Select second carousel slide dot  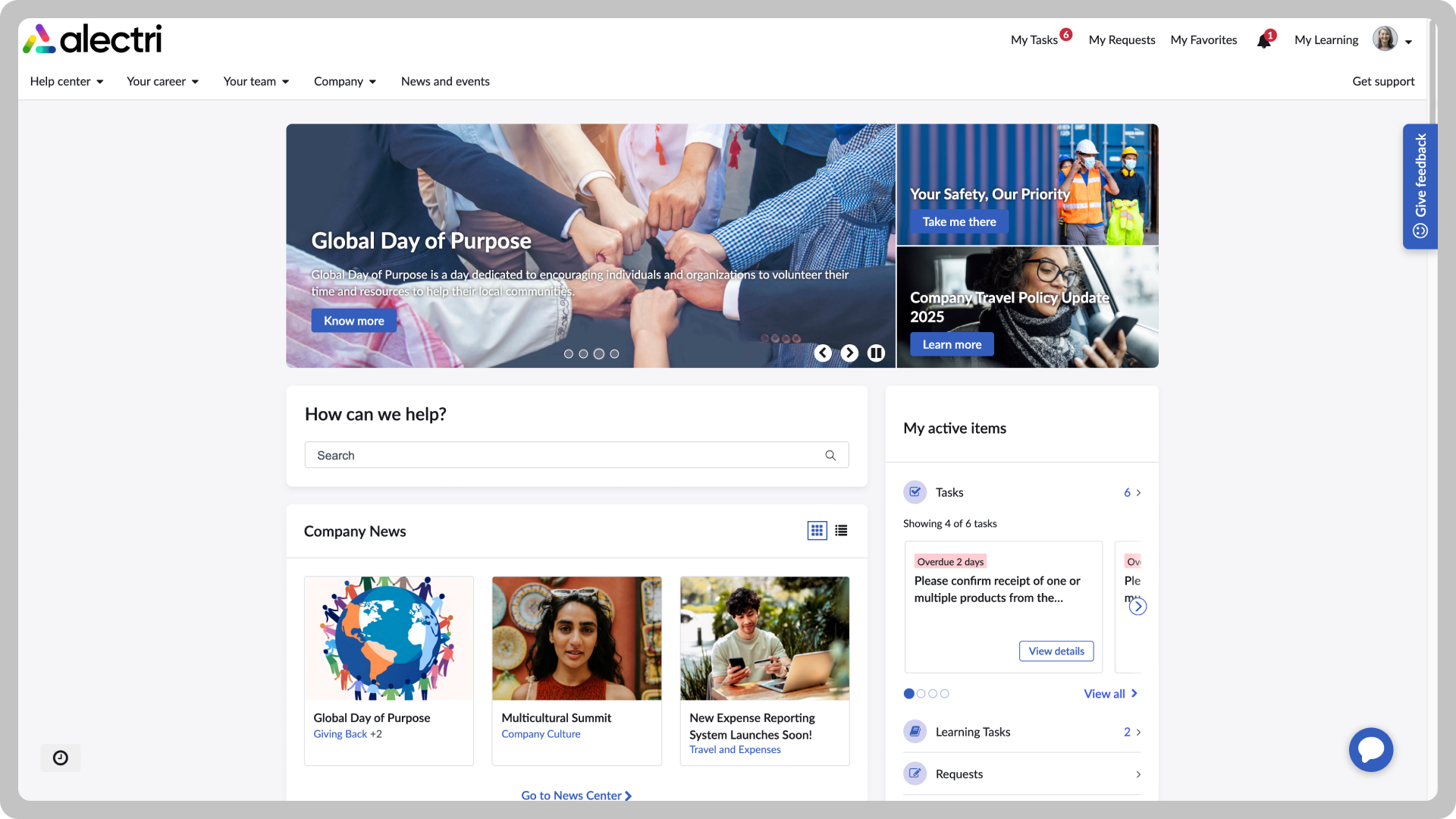(583, 353)
